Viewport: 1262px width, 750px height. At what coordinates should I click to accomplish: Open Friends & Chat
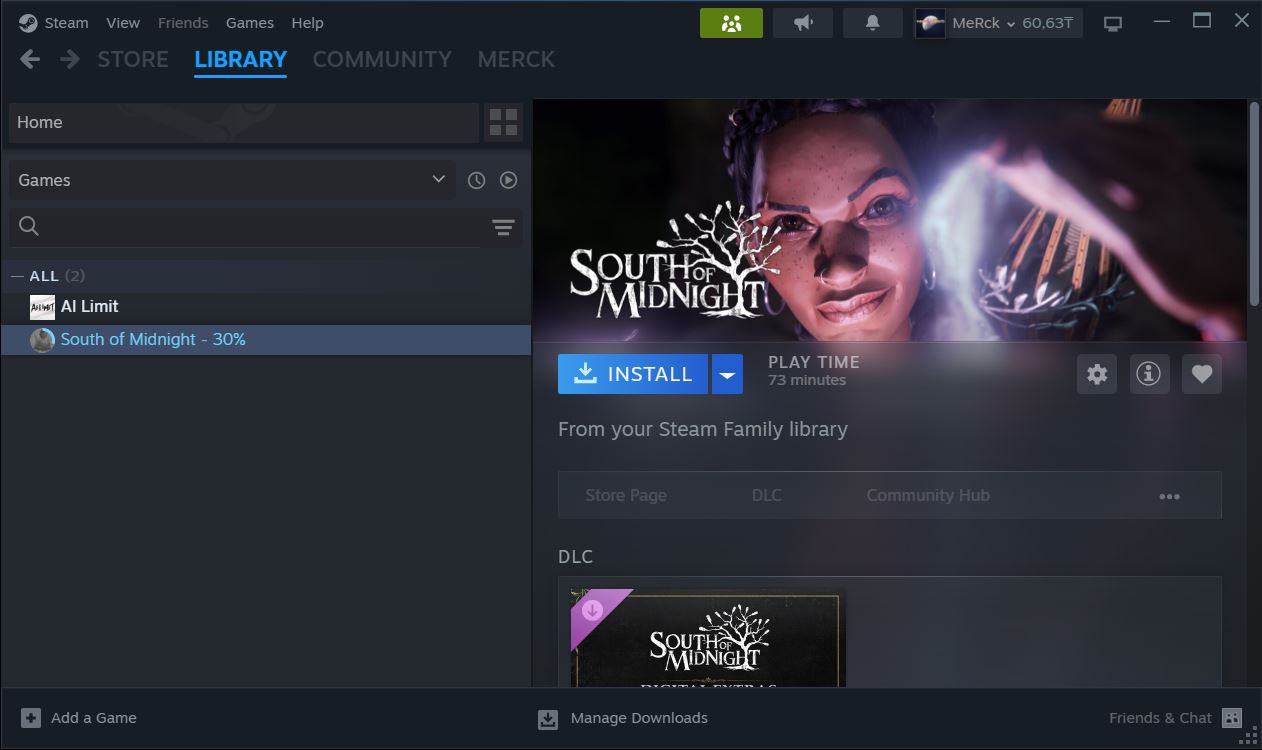pyautogui.click(x=1175, y=718)
